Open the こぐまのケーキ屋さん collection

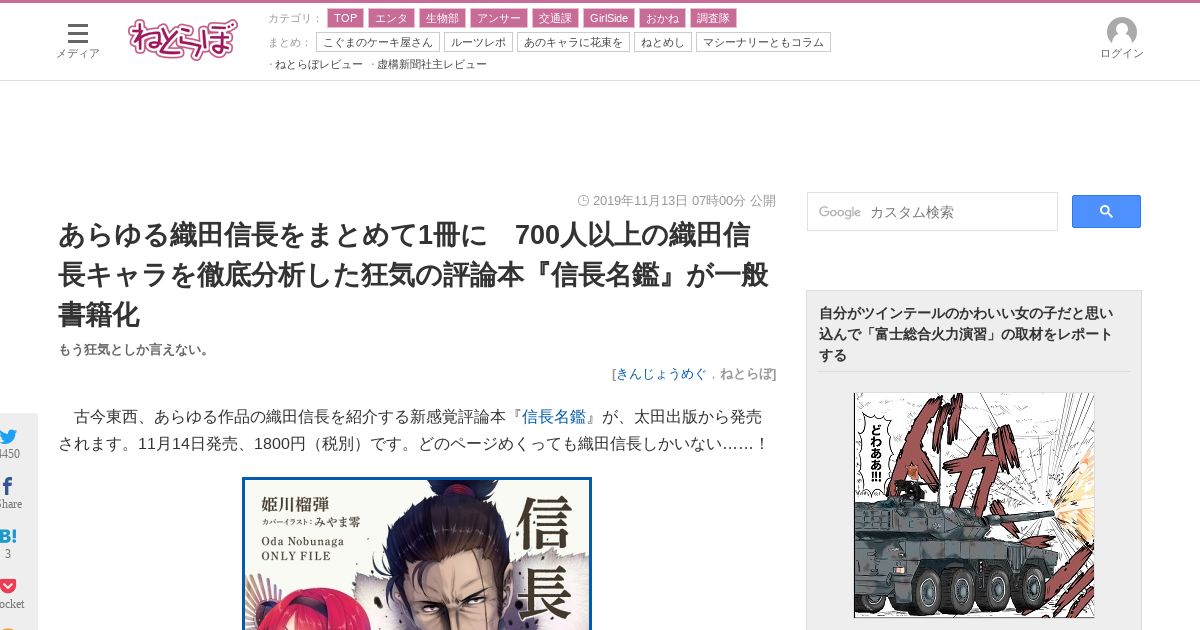coord(378,42)
